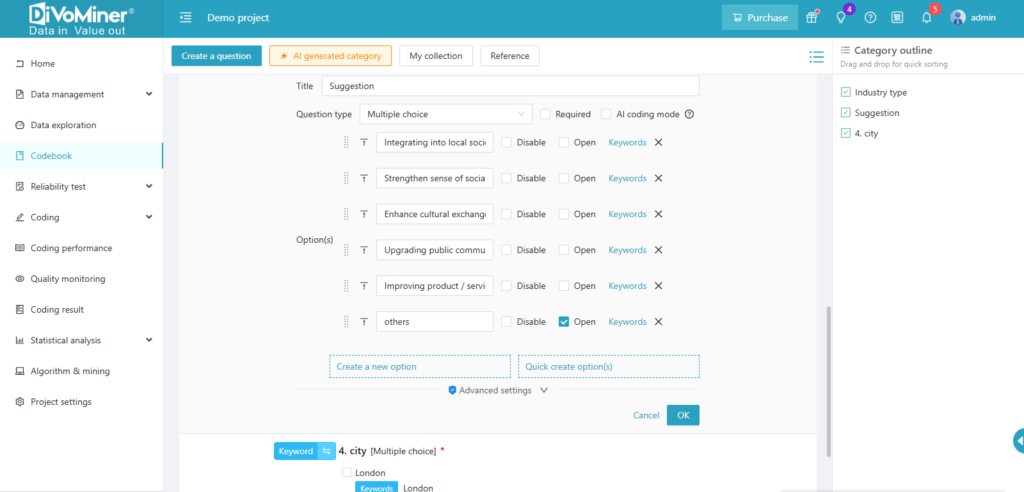The width and height of the screenshot is (1024, 492).
Task: Switch to the My collection tab
Action: point(436,56)
